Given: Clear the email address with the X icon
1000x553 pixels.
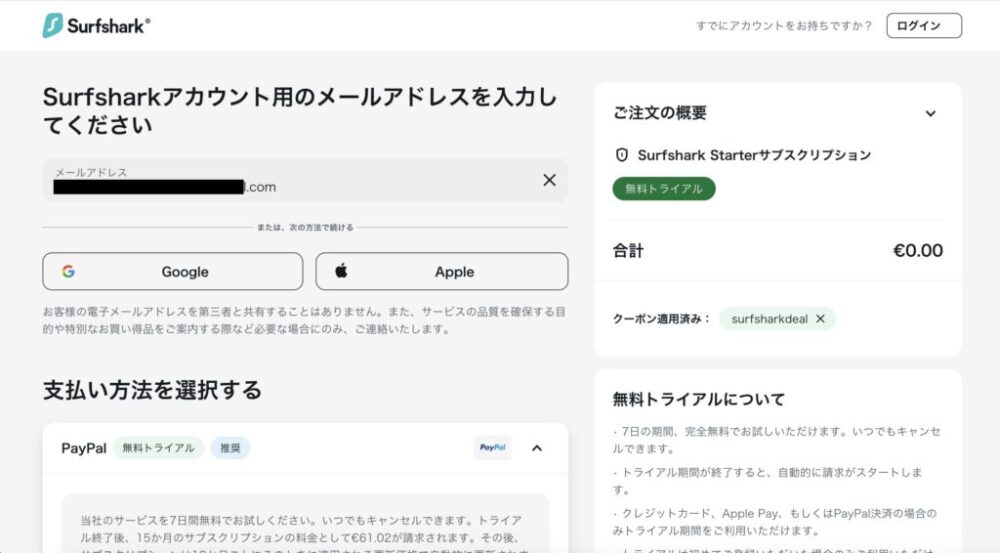Looking at the screenshot, I should [x=549, y=180].
